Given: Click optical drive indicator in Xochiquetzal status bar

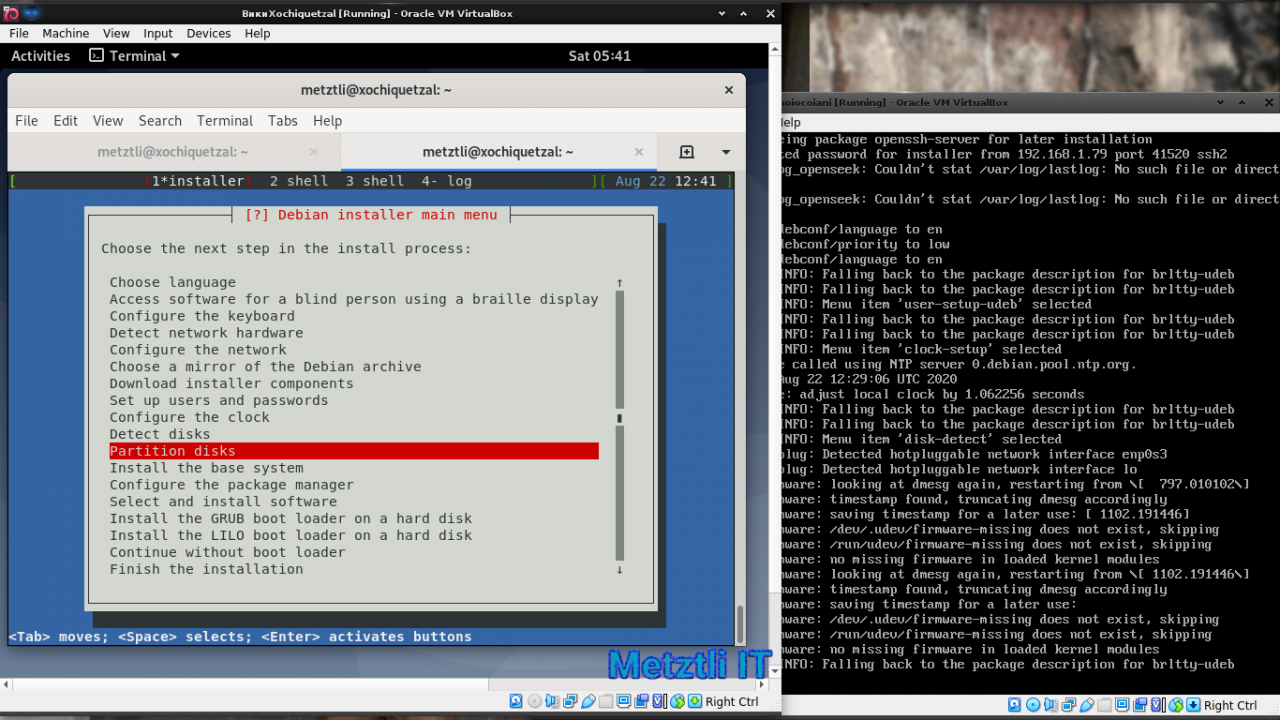Looking at the screenshot, I should click(534, 701).
